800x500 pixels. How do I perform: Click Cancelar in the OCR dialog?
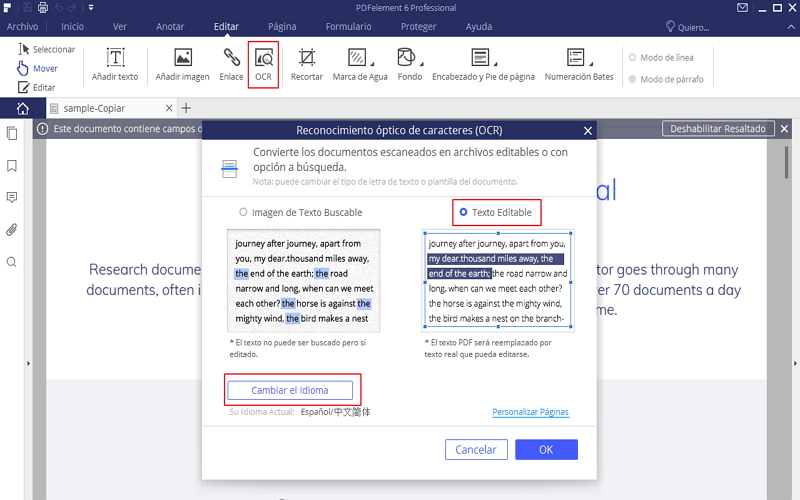click(x=476, y=449)
